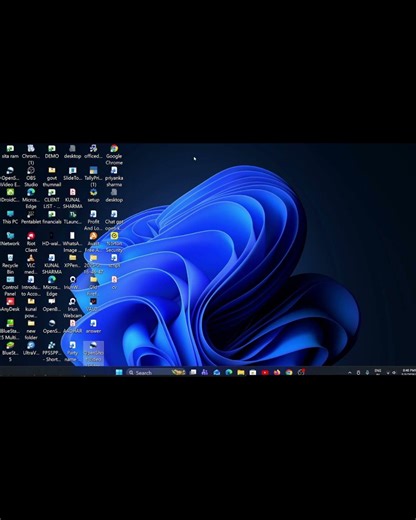This screenshot has width=416, height=520.
Task: Open the 'govt thumnail' folder
Action: point(52,177)
